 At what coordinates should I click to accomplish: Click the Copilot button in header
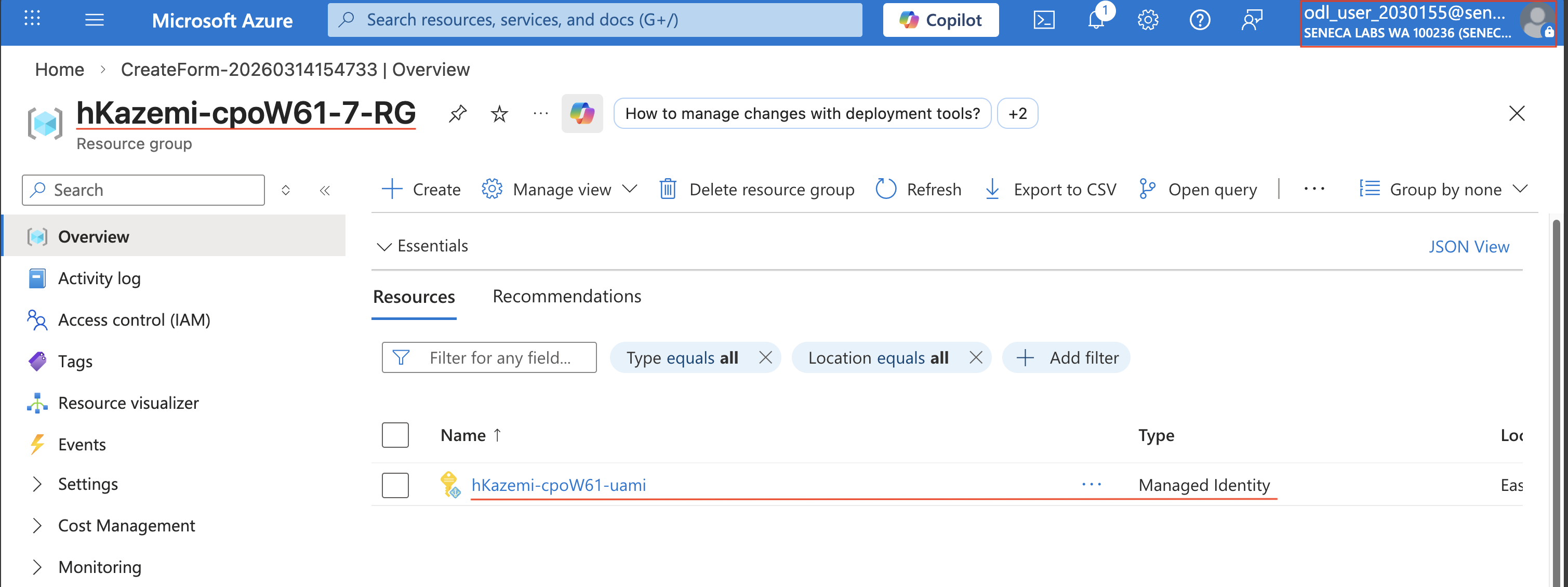(x=940, y=20)
